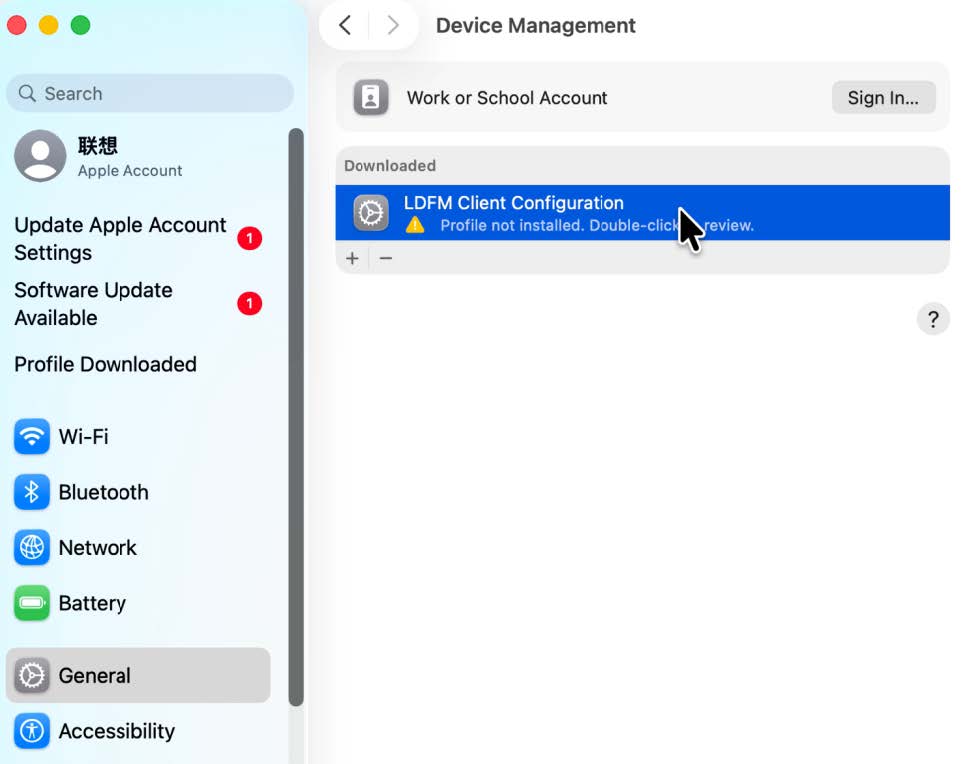The width and height of the screenshot is (963, 764).
Task: Go back with the left chevron
Action: [x=345, y=25]
